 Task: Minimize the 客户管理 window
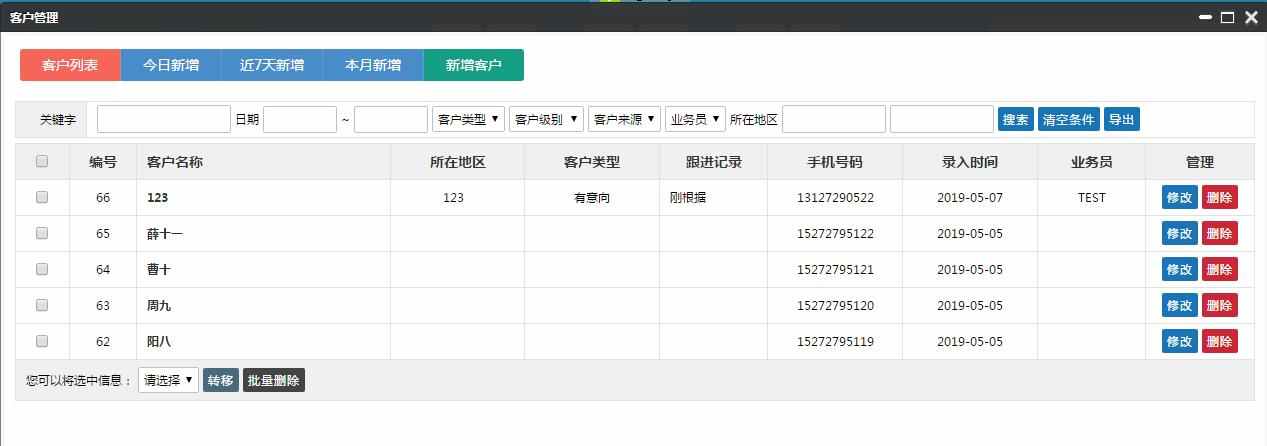(x=1206, y=17)
